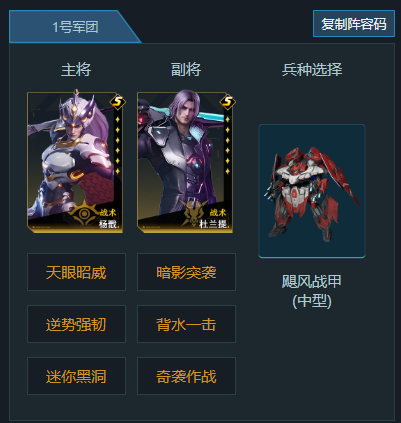Open the 奇袭作战 skill
The width and height of the screenshot is (401, 423).
click(186, 376)
